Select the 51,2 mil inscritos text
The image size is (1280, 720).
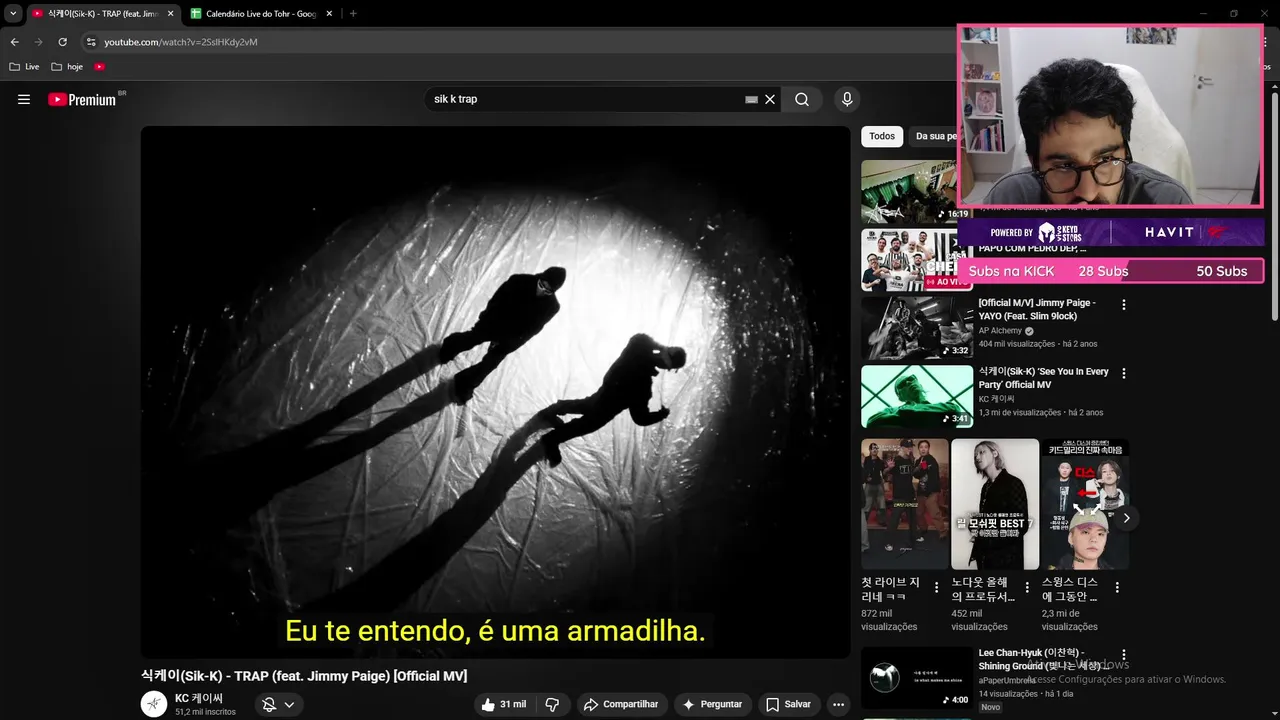click(x=205, y=712)
